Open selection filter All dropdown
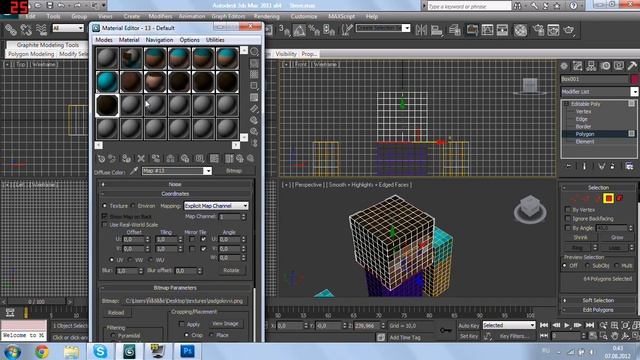The height and width of the screenshot is (360, 640). (68, 28)
